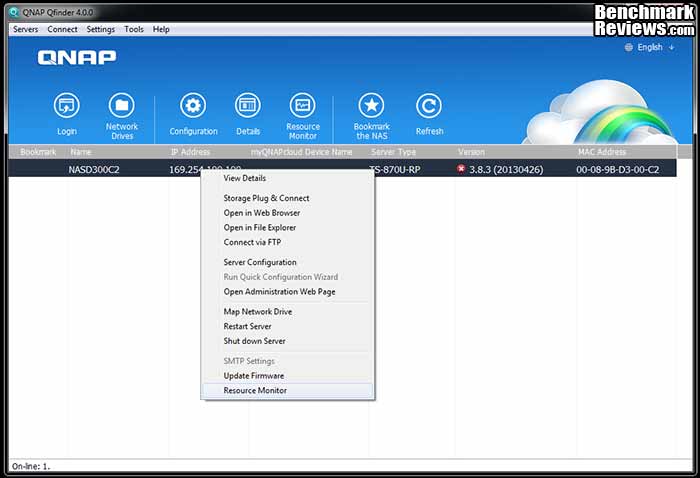The image size is (700, 478).
Task: Open Network Drives from the toolbar
Action: 121,106
